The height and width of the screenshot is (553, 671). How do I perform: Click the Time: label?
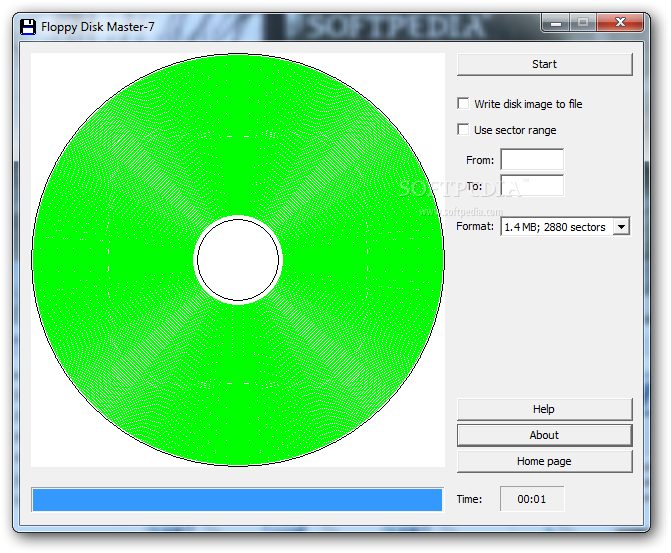[469, 499]
